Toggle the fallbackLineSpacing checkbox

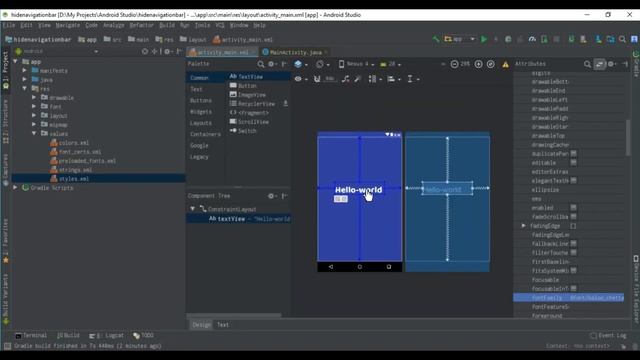[x=573, y=243]
